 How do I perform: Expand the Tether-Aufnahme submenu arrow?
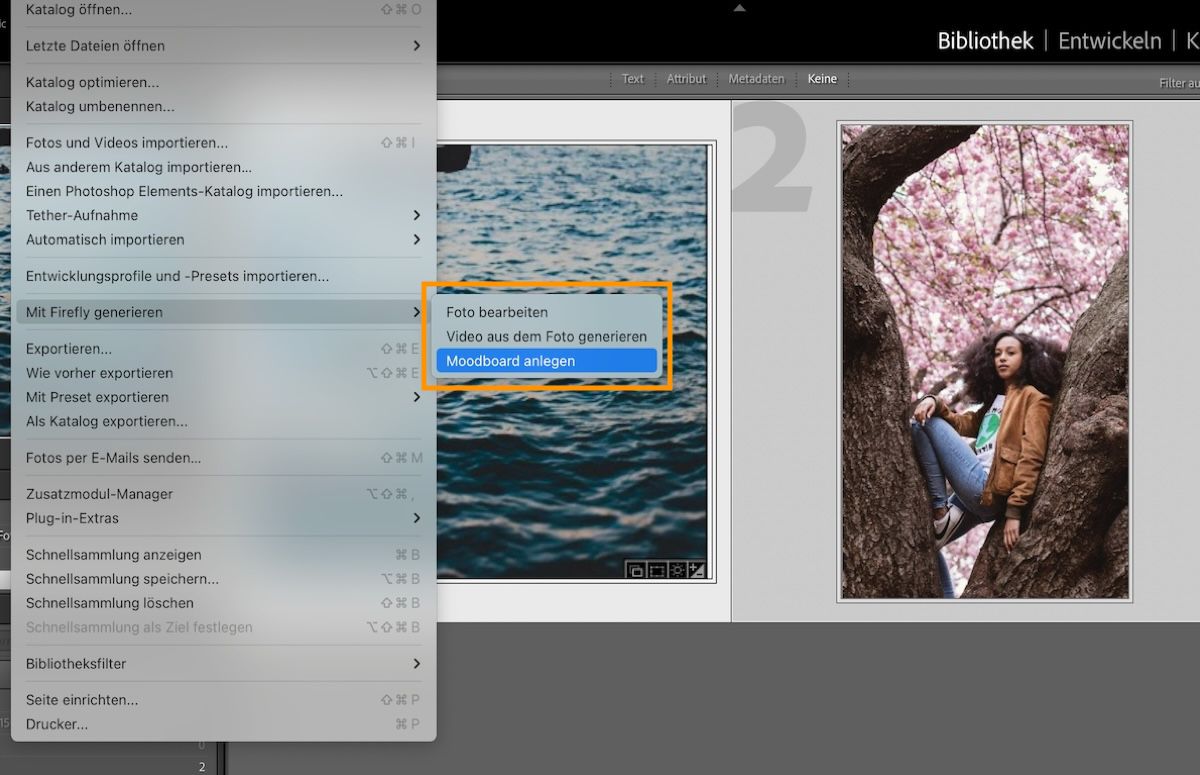(x=416, y=215)
